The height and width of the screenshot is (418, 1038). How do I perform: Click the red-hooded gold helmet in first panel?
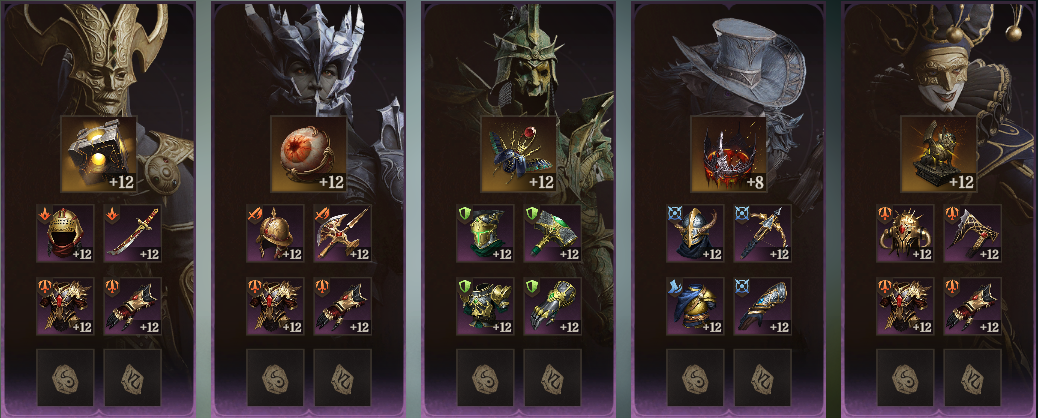[65, 233]
